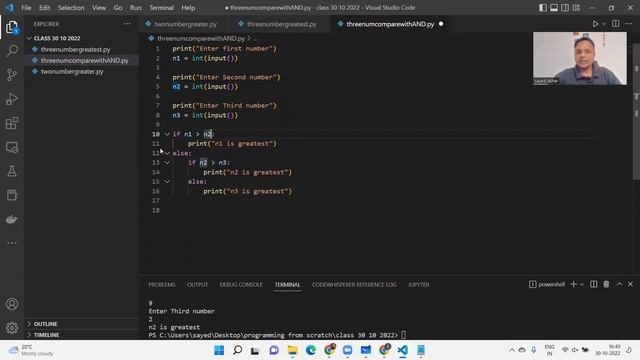Select the powershell terminal entry
The width and height of the screenshot is (640, 360).
(x=547, y=284)
